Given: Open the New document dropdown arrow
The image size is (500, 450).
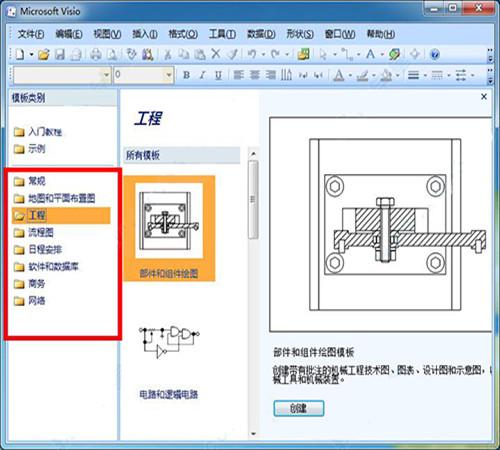Looking at the screenshot, I should click(x=31, y=54).
